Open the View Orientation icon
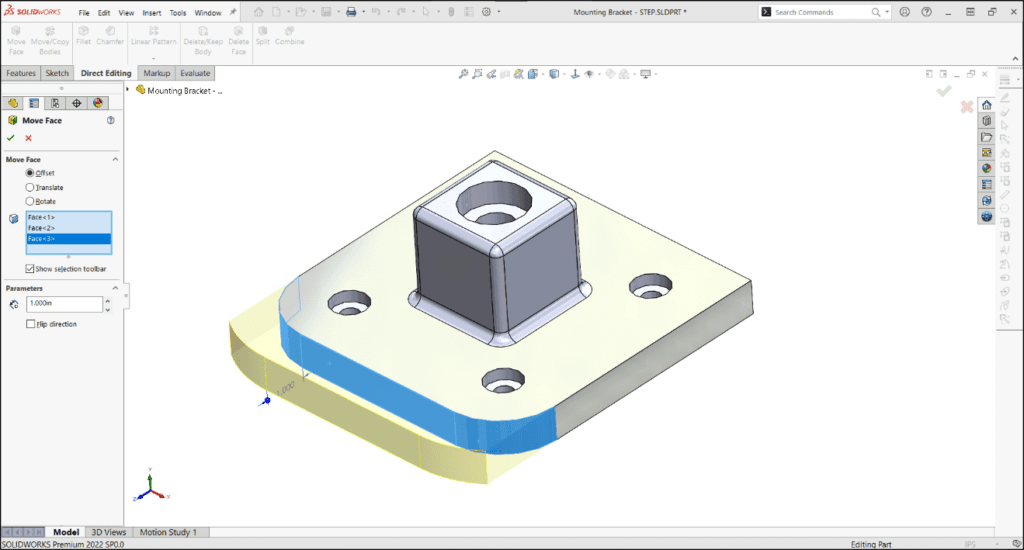1024x550 pixels. [533, 74]
